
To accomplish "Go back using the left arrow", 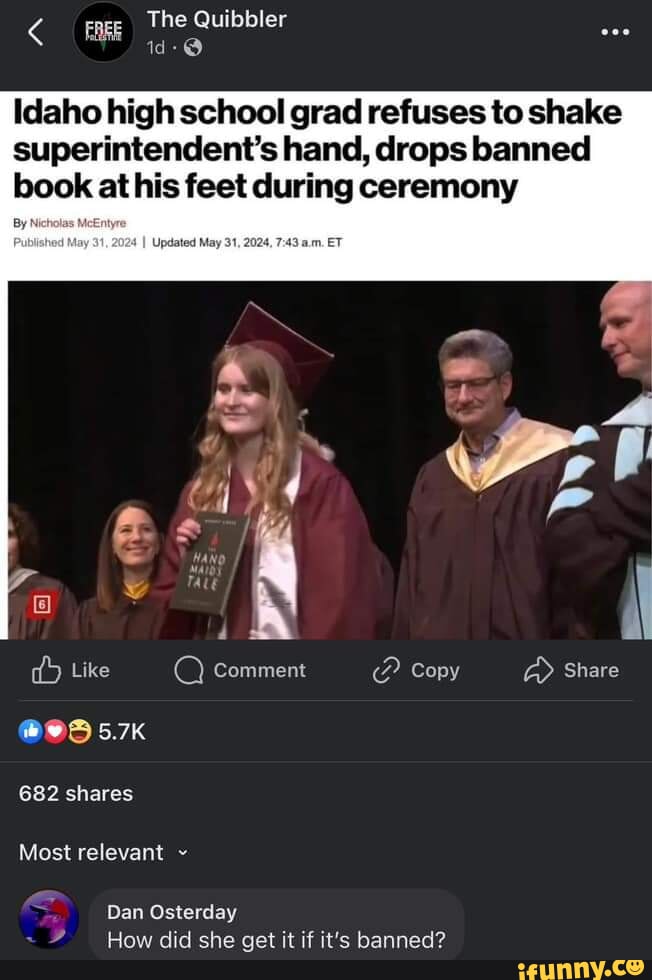I will tap(35, 33).
